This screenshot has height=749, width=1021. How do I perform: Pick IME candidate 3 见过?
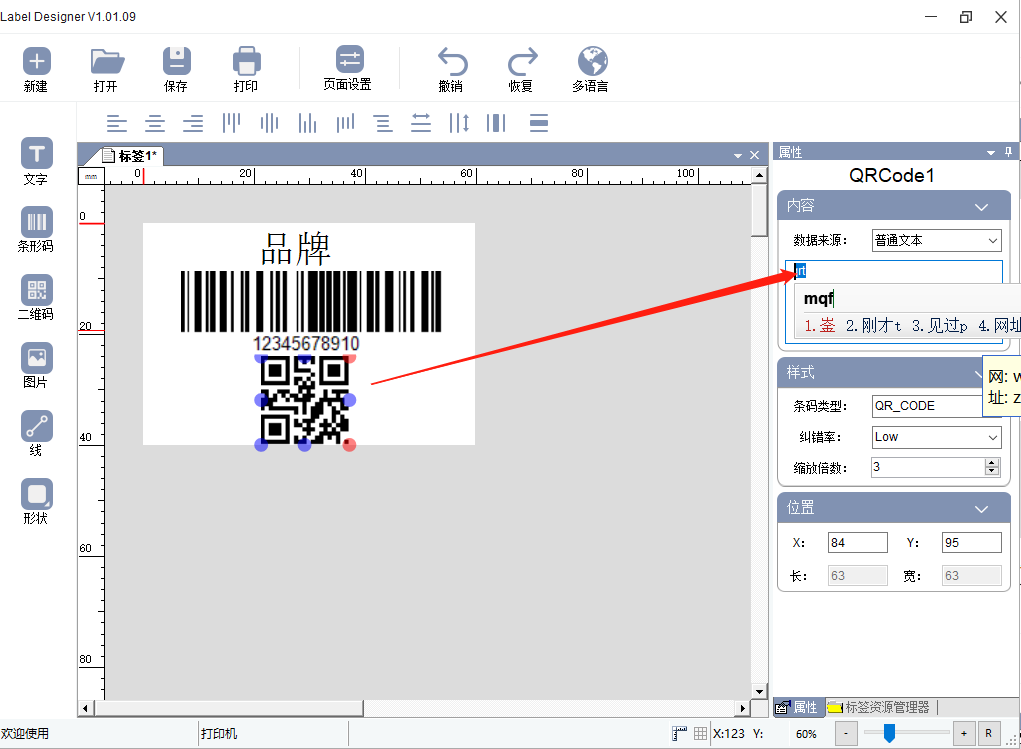pos(940,326)
